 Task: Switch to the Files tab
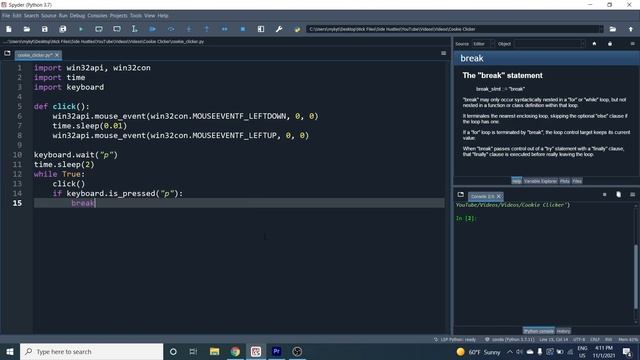tap(577, 181)
